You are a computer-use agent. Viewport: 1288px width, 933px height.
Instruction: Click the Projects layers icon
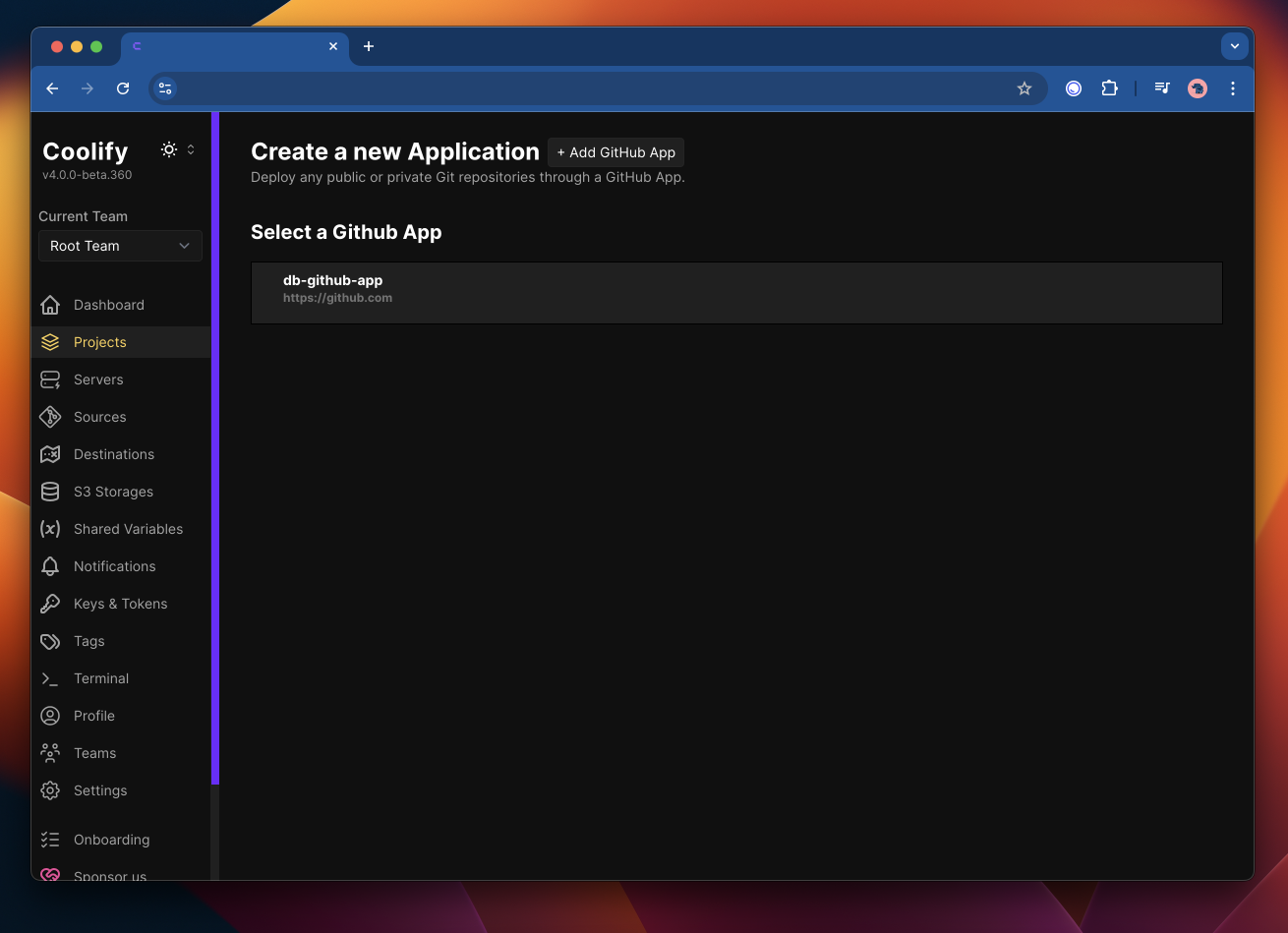pos(50,342)
